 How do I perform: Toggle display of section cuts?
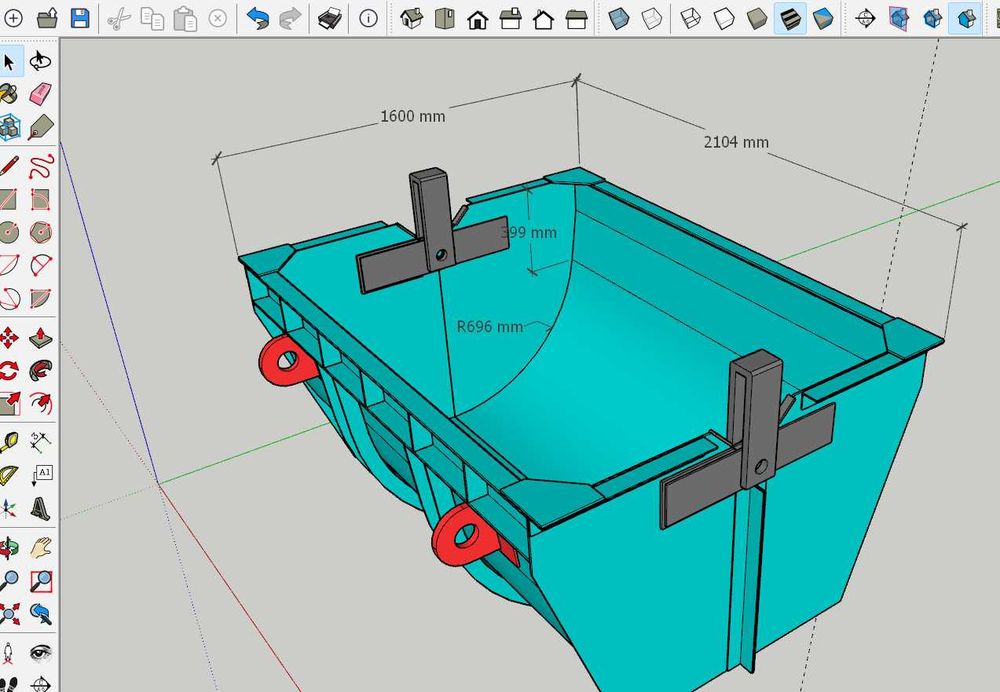[932, 18]
